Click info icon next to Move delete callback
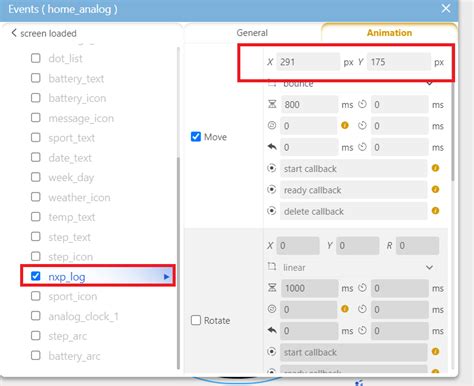This screenshot has height=386, width=474. click(435, 211)
